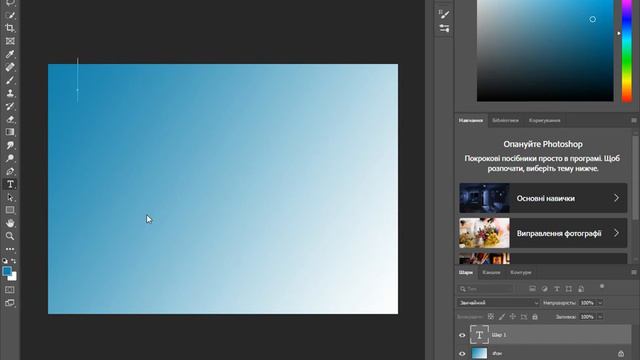Switch to the 'Коригування' tab
Image resolution: width=640 pixels, height=360 pixels.
544,120
